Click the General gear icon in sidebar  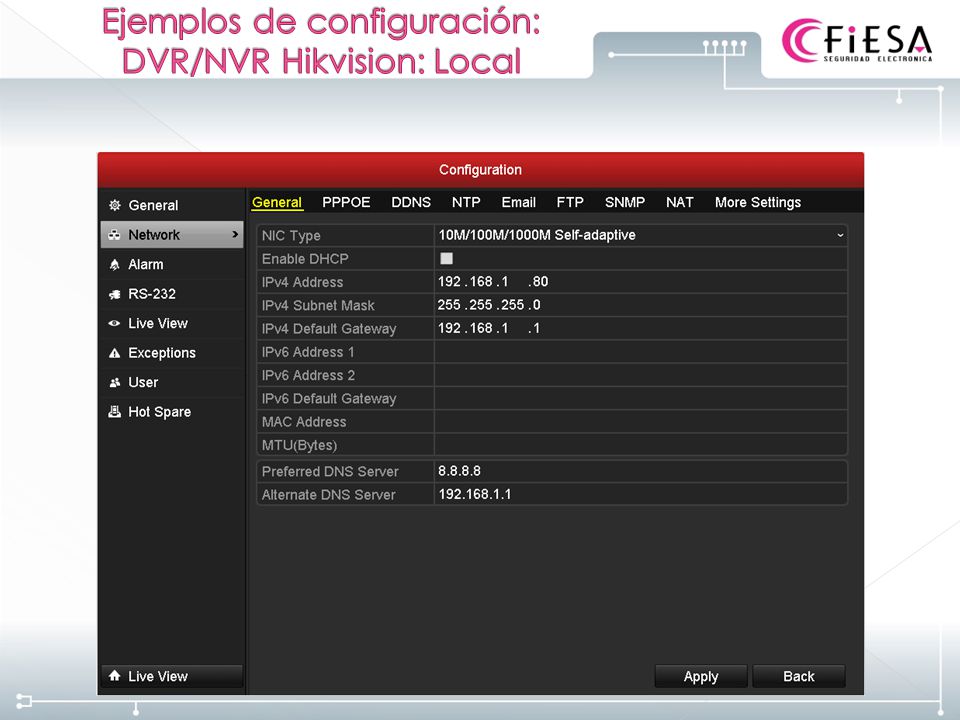(x=114, y=205)
